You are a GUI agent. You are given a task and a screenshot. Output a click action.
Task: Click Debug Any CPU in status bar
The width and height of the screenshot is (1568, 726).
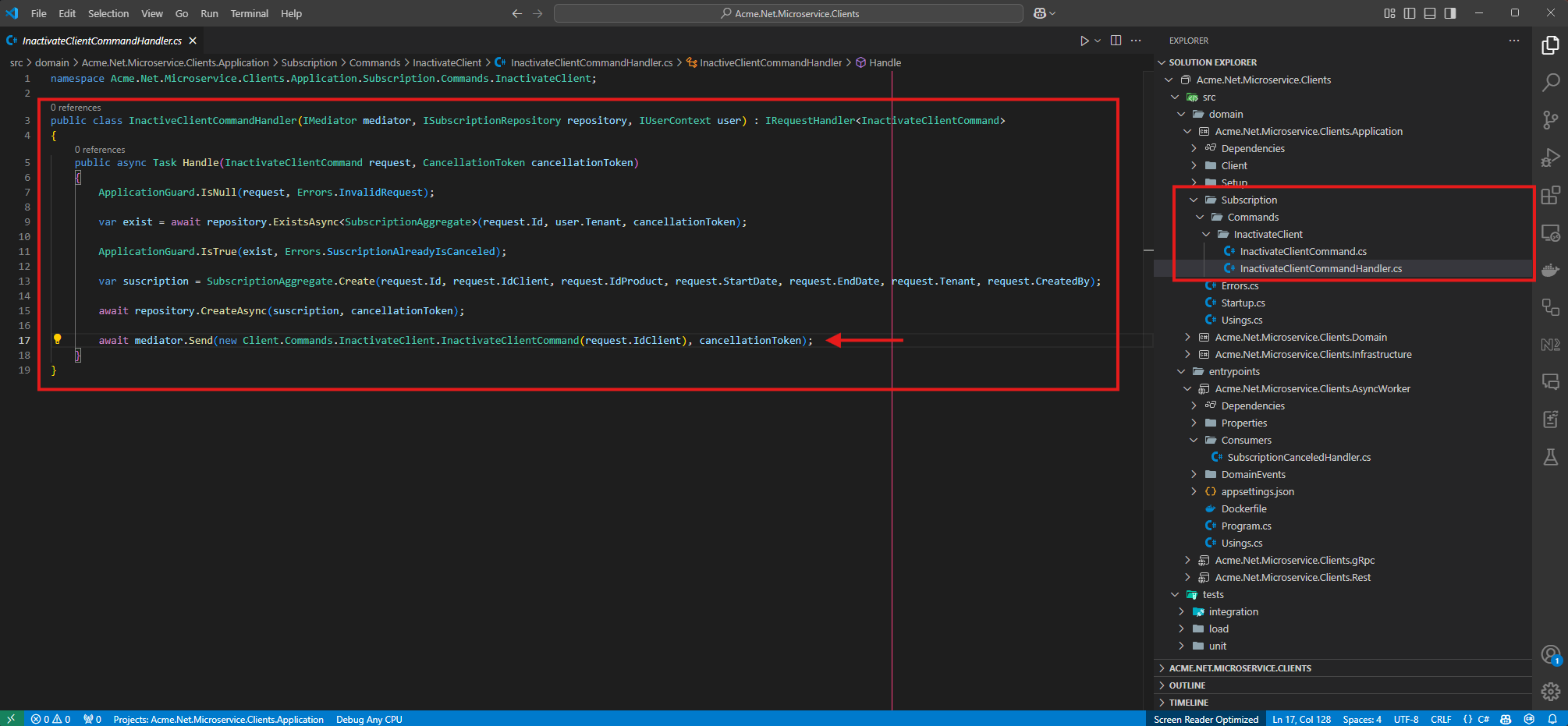tap(369, 719)
